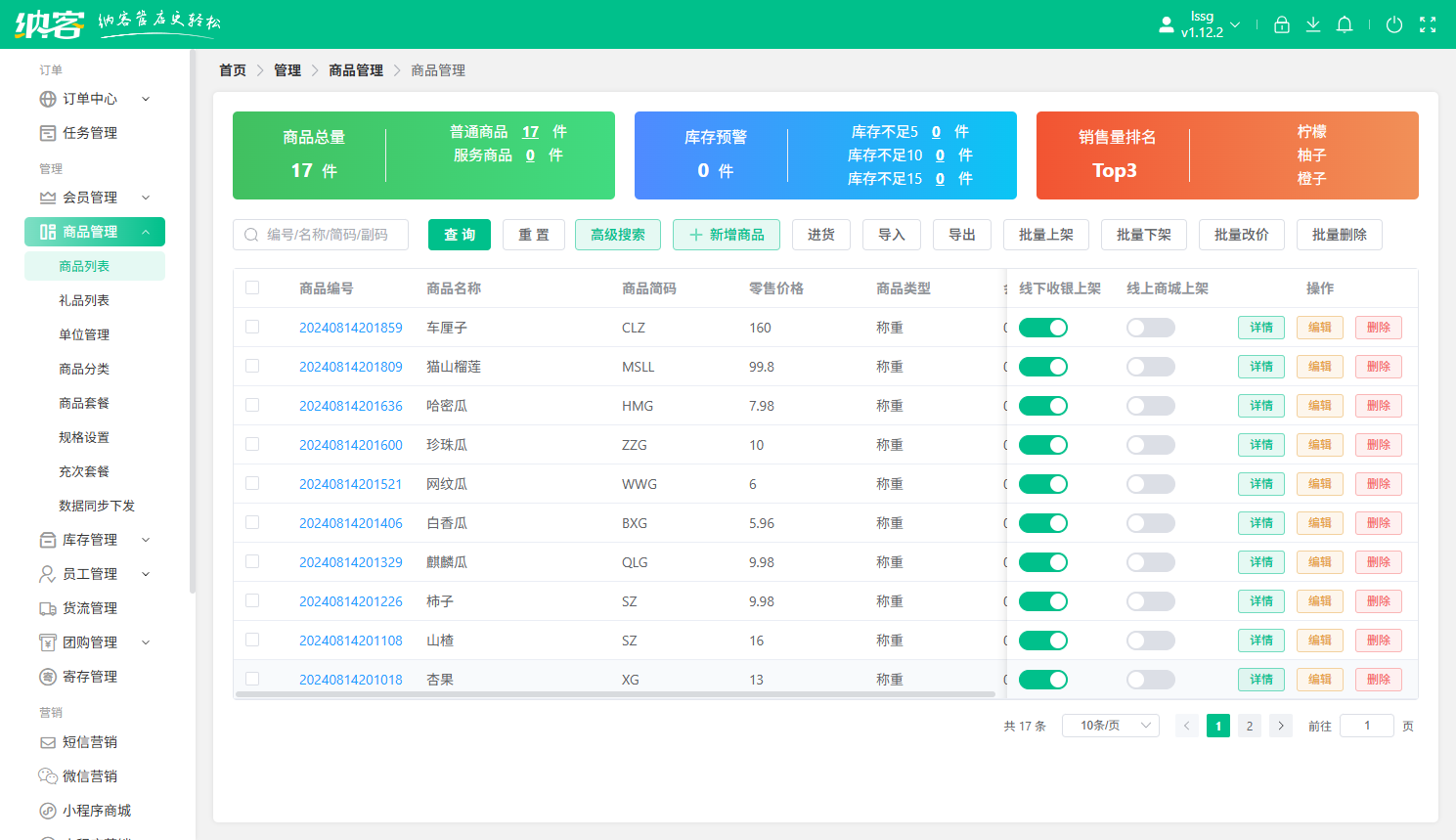Click the 货流管理 truck icon

tap(48, 608)
